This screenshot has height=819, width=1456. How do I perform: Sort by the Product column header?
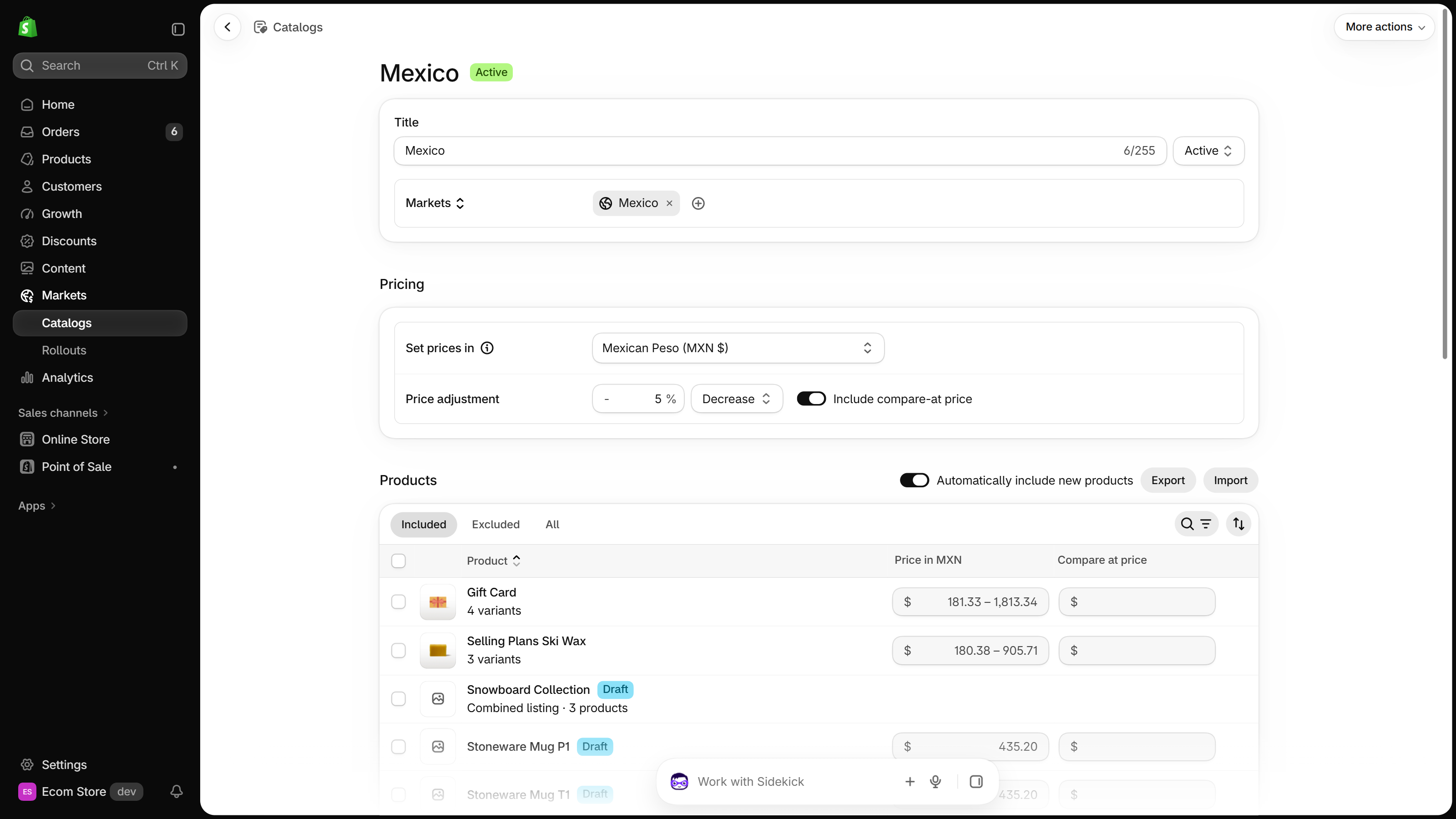point(493,561)
